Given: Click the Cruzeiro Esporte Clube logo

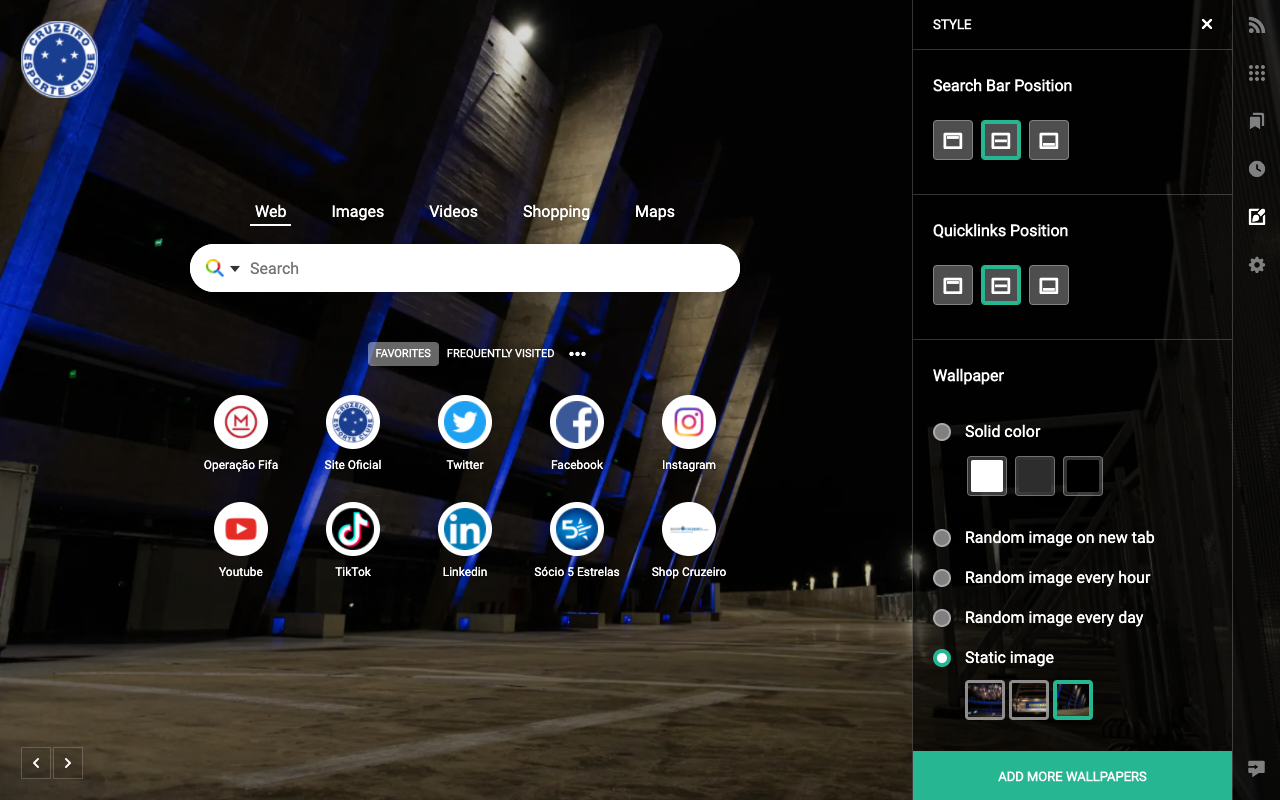Looking at the screenshot, I should (x=59, y=59).
